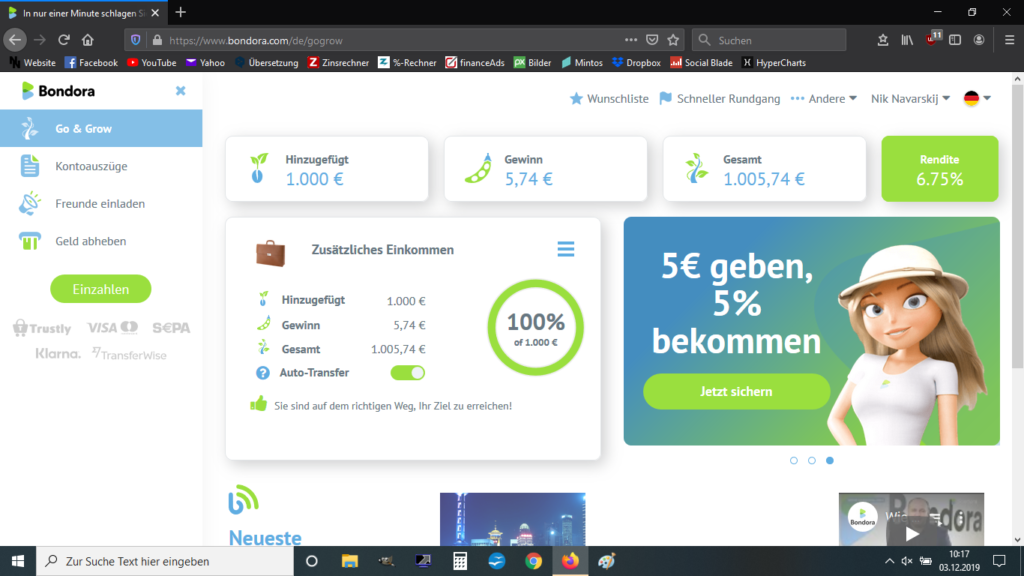The image size is (1024, 576).
Task: Click the Gesamt plant icon tile
Action: click(764, 168)
